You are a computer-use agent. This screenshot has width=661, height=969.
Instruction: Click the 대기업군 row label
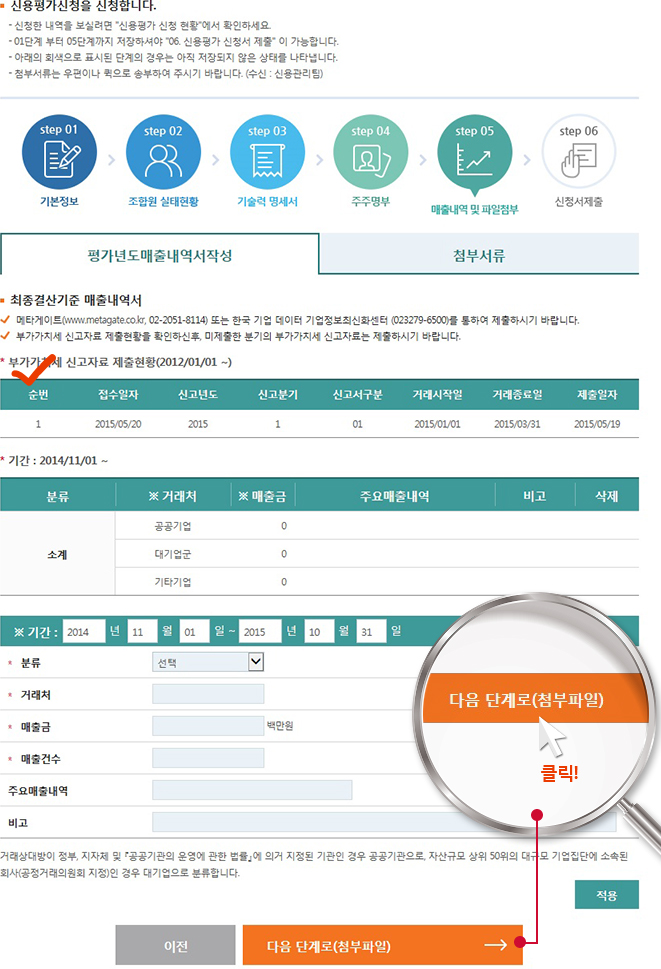coord(172,554)
